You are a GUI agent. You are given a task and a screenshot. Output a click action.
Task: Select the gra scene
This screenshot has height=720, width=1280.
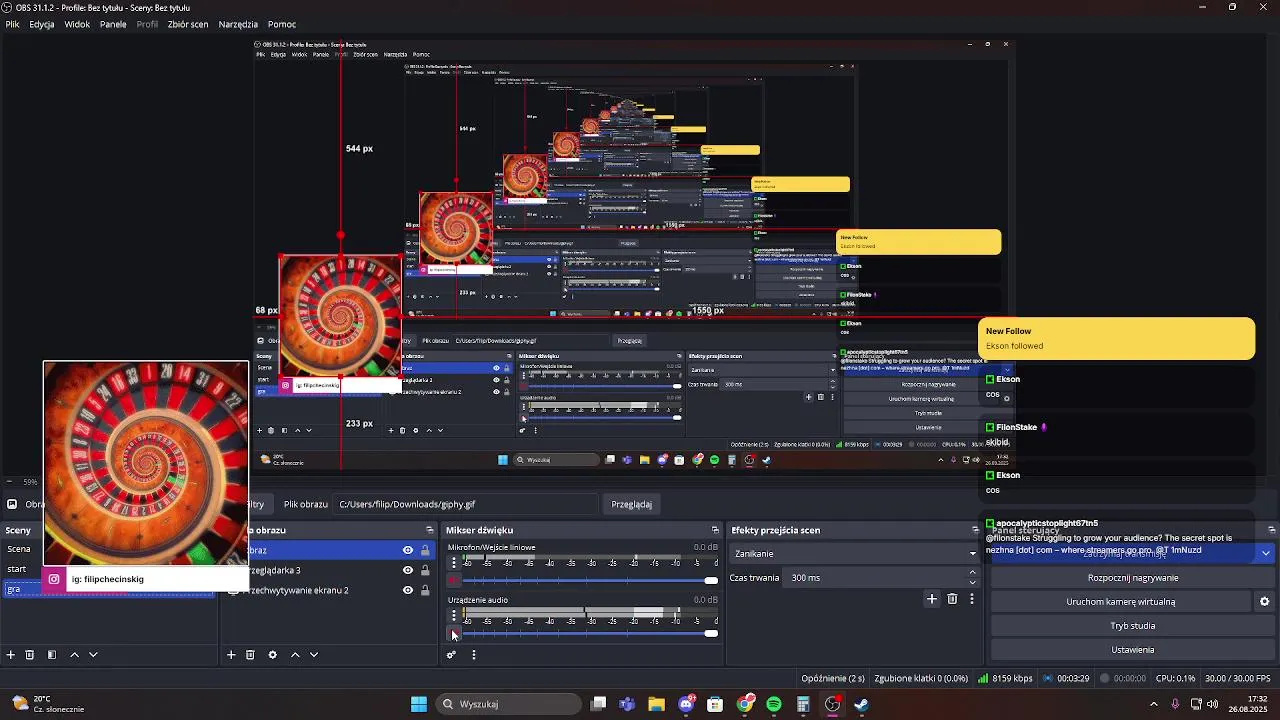(x=108, y=589)
